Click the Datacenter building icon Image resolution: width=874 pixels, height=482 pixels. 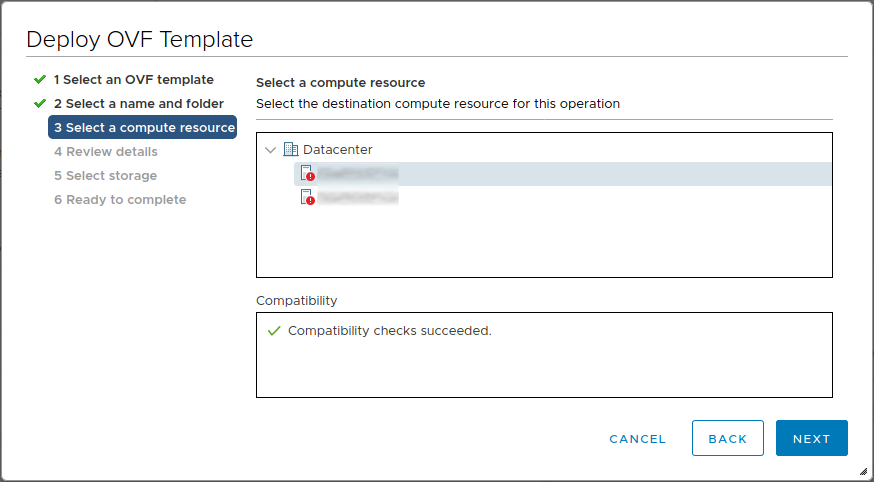[x=291, y=150]
